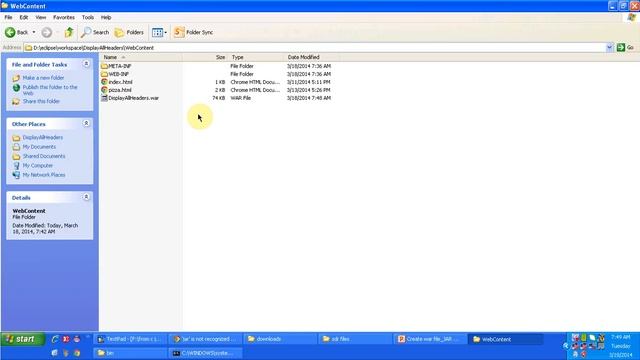Launch Folder Sync from toolbar
Image resolution: width=640 pixels, height=360 pixels.
pyautogui.click(x=193, y=32)
